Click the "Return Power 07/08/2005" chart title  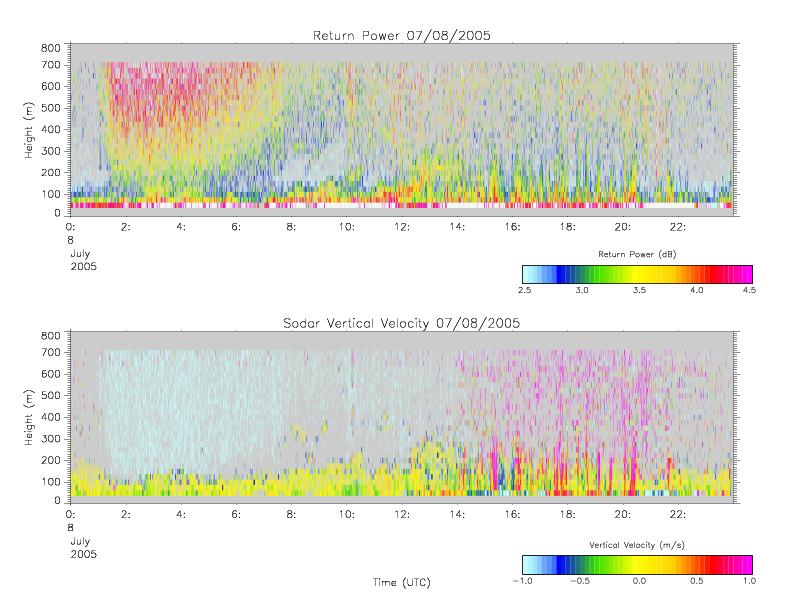click(402, 35)
